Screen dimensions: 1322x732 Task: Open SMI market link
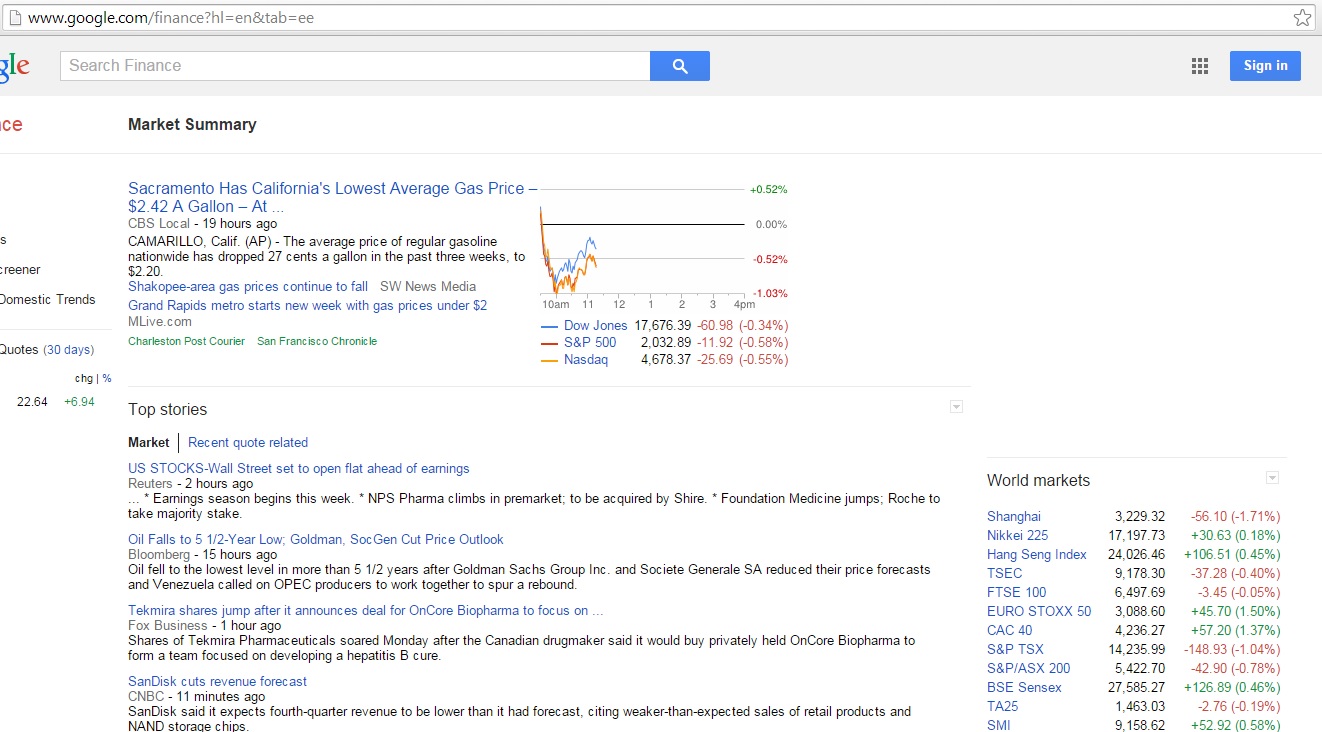click(999, 725)
